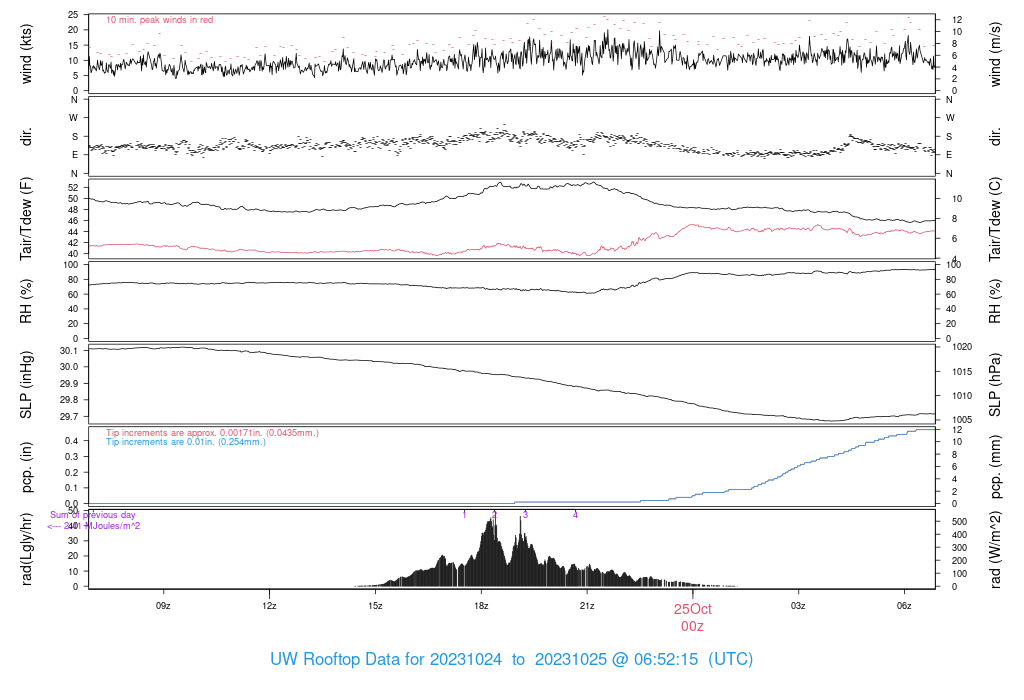This screenshot has height=700, width=1024.
Task: Select the 'SLP (hPa)' axis label
Action: pos(995,385)
